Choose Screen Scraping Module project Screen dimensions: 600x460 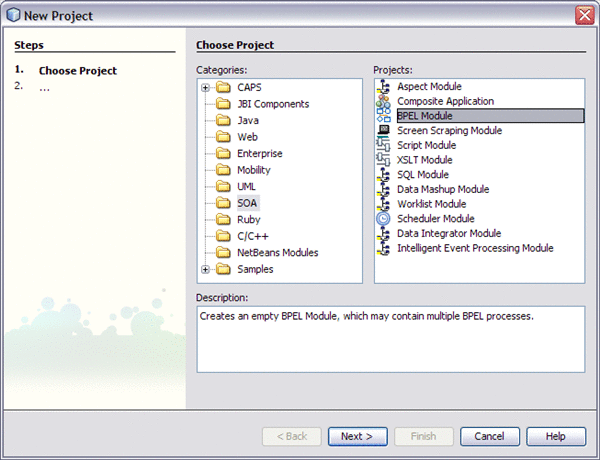click(x=449, y=130)
